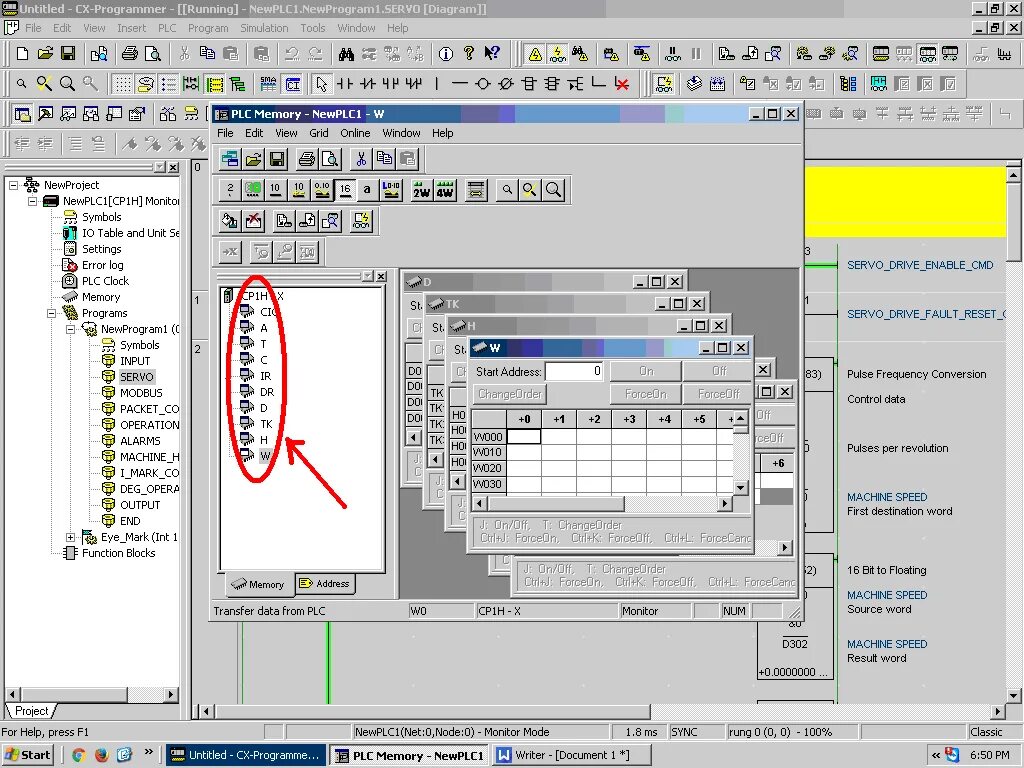Click Print icon in PLC Memory toolbar
The image size is (1024, 768).
[x=307, y=159]
